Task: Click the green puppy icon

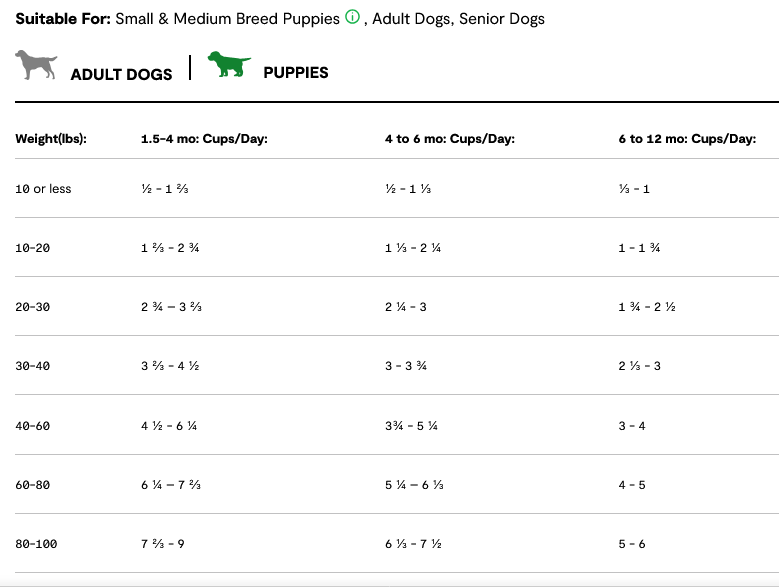Action: 229,65
